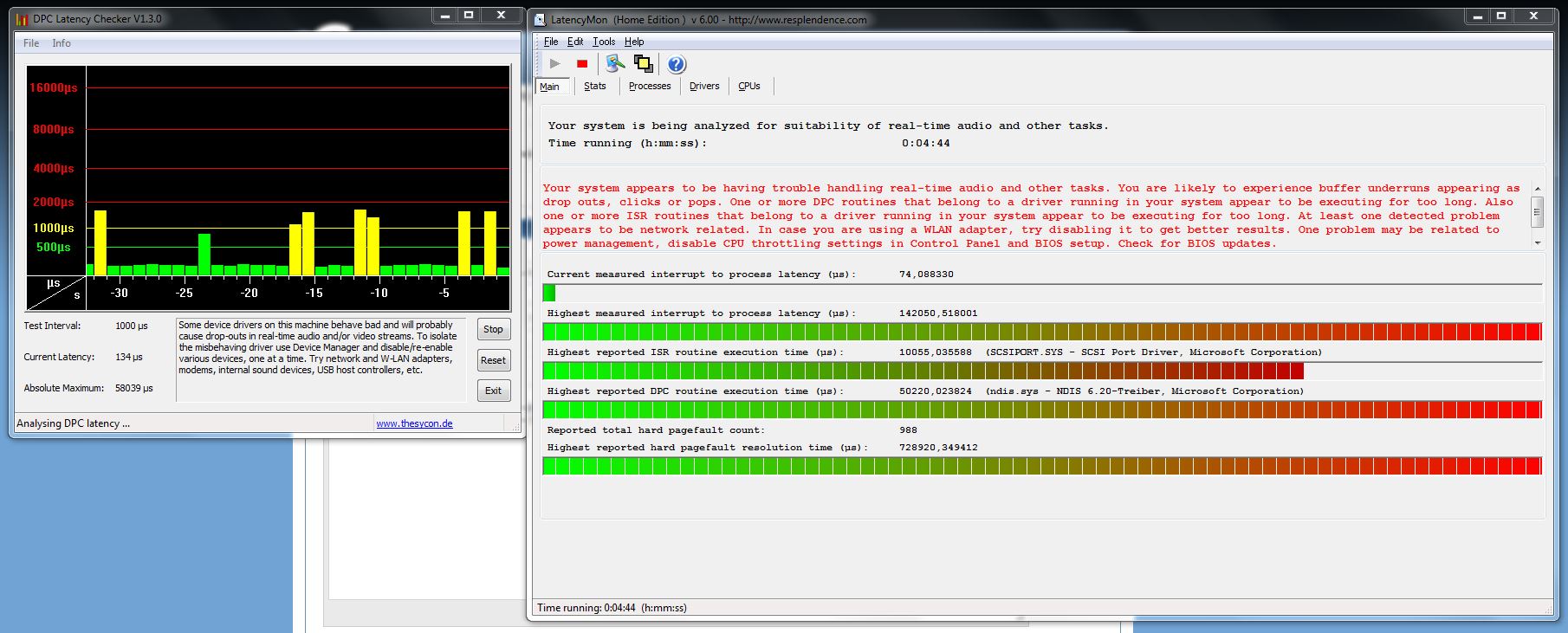Click the current interrupt latency progress bar

(1042, 293)
